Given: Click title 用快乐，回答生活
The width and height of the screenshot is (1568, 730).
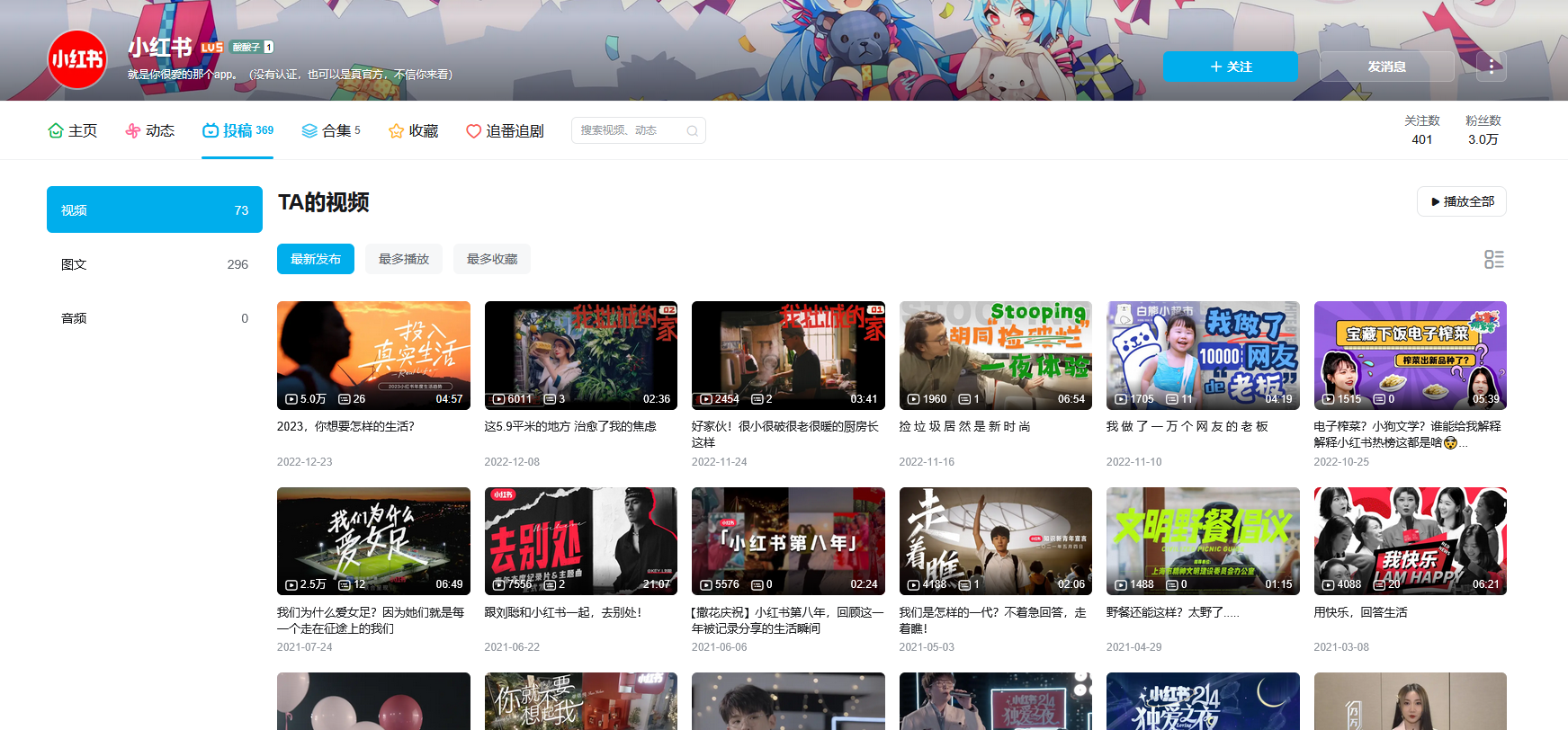Looking at the screenshot, I should point(1361,612).
